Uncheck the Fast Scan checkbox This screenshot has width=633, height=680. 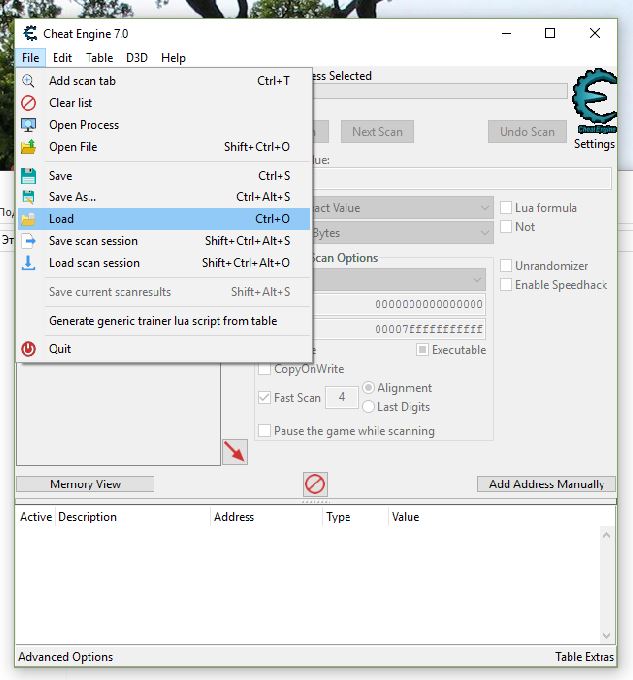264,397
